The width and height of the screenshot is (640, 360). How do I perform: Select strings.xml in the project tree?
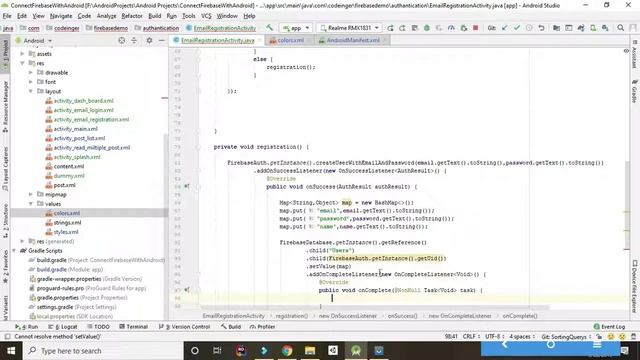(x=67, y=222)
